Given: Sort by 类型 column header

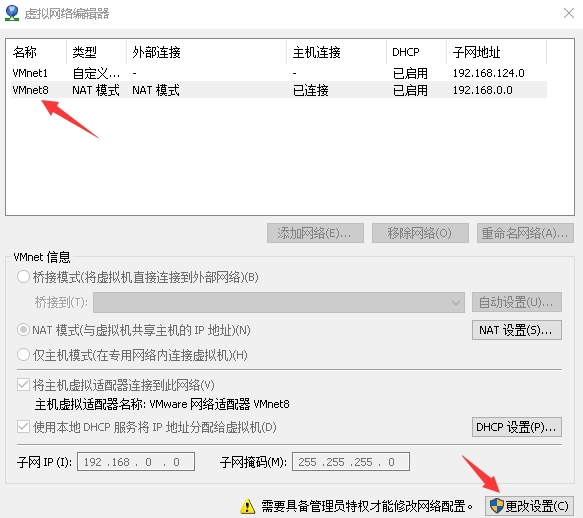Looking at the screenshot, I should point(96,52).
